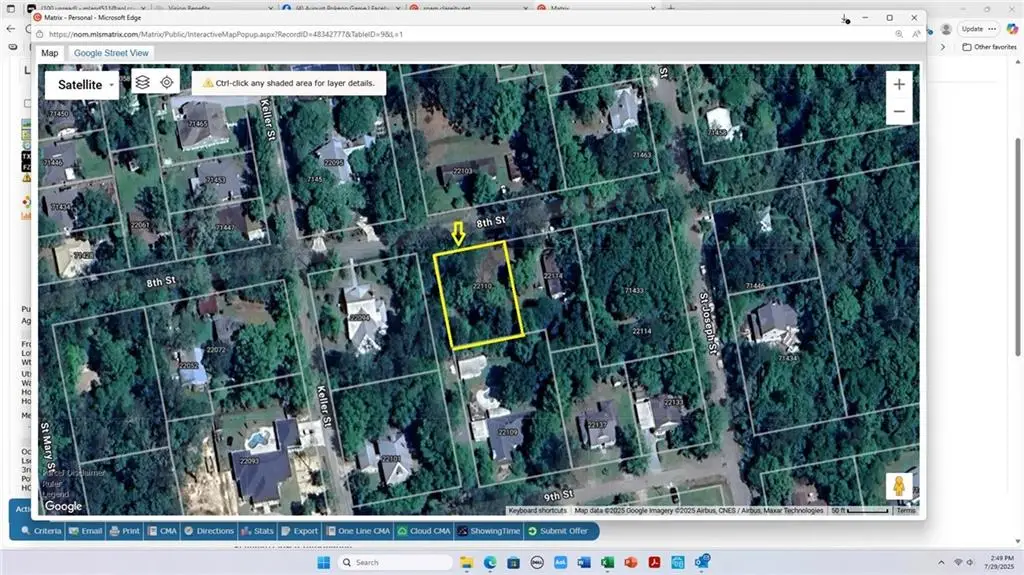
Task: Click parcel label 22103 on the map
Action: point(462,171)
